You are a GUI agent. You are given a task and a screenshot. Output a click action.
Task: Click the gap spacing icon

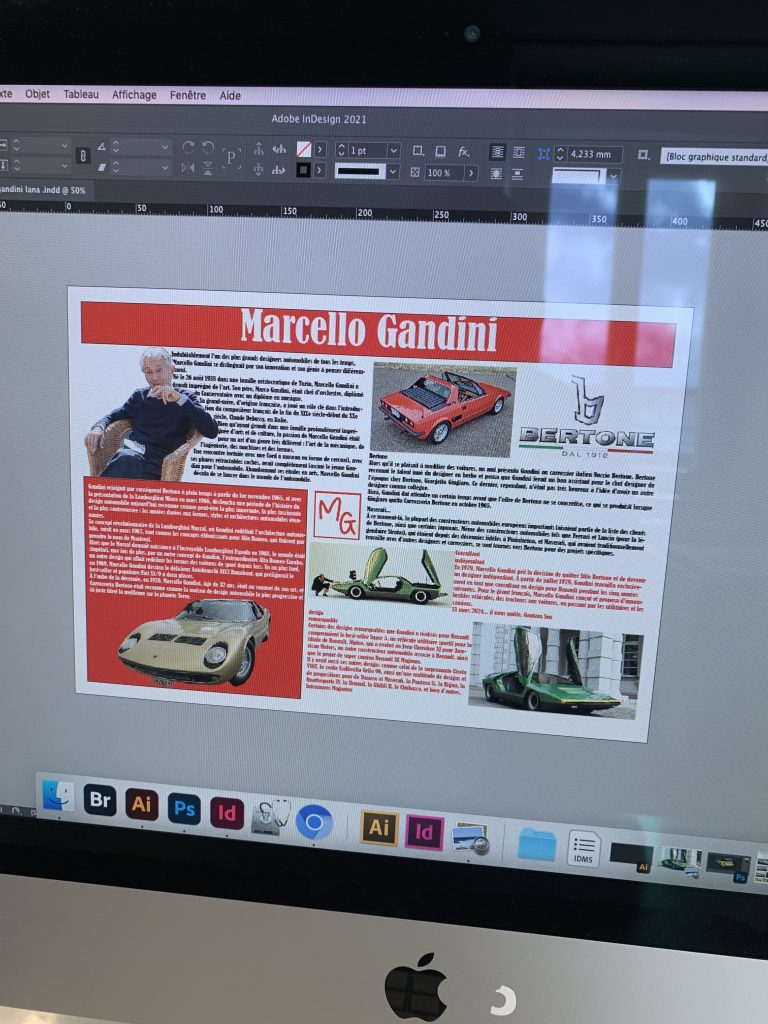(544, 153)
